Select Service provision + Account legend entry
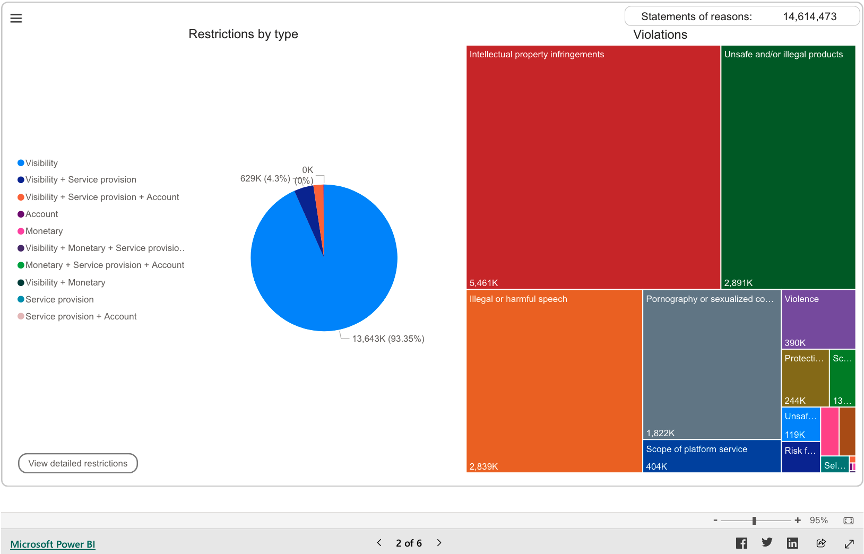 (80, 316)
